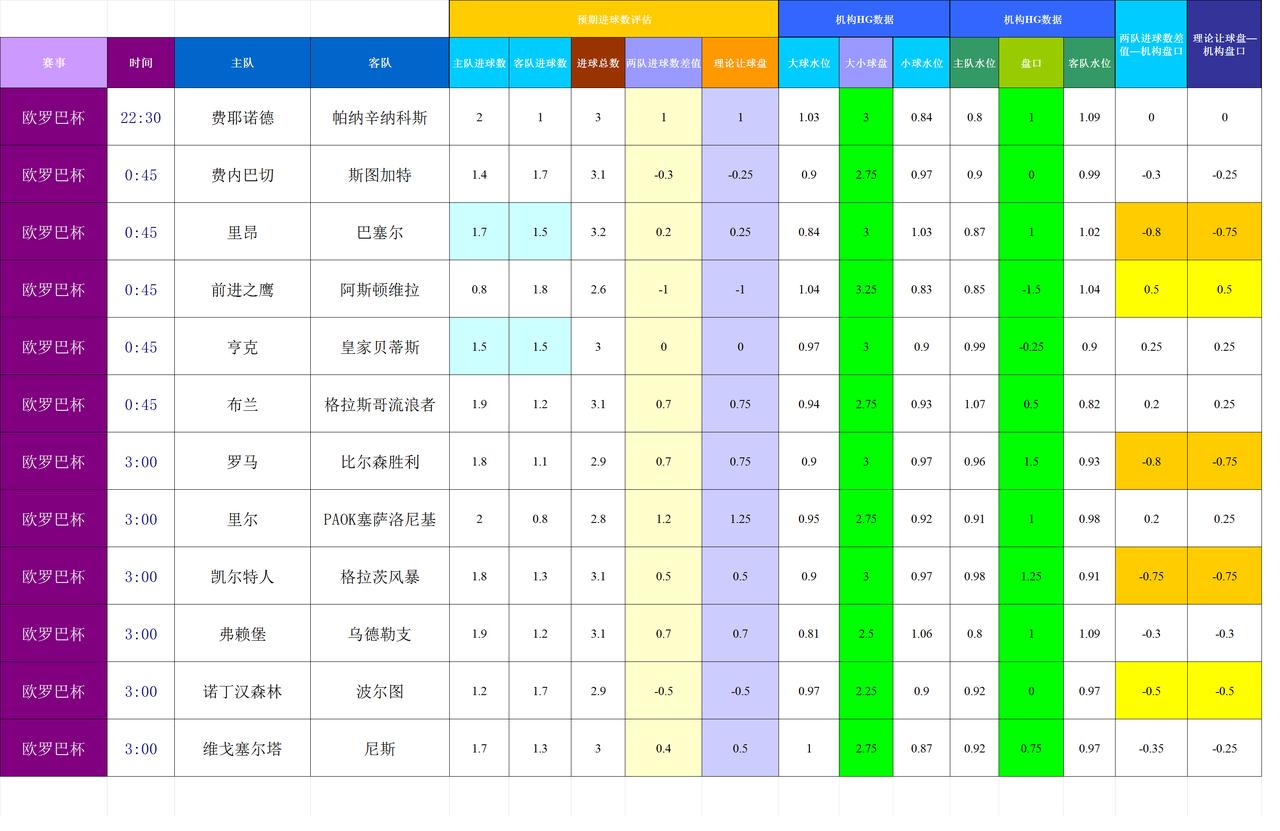The image size is (1280, 831).
Task: Select the green 3.25 盘口 cell for 前进之鹰
Action: tap(865, 289)
